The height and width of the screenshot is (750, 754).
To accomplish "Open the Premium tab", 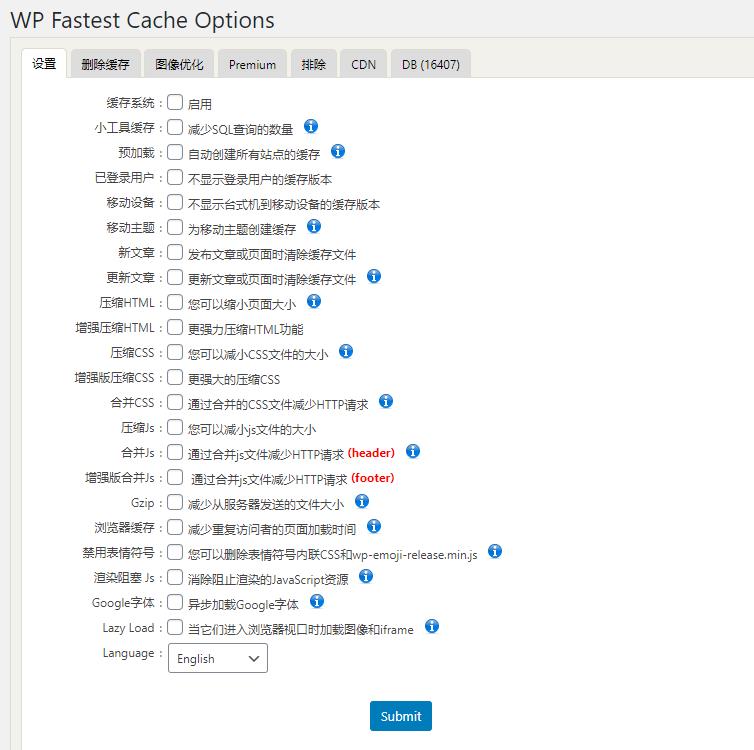I will click(252, 64).
